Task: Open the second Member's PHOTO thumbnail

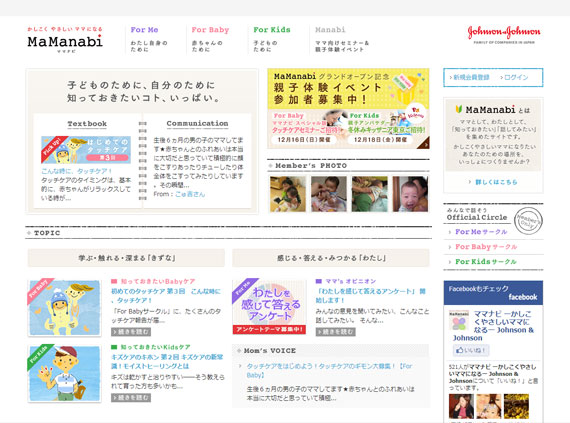Action: pyautogui.click(x=329, y=194)
